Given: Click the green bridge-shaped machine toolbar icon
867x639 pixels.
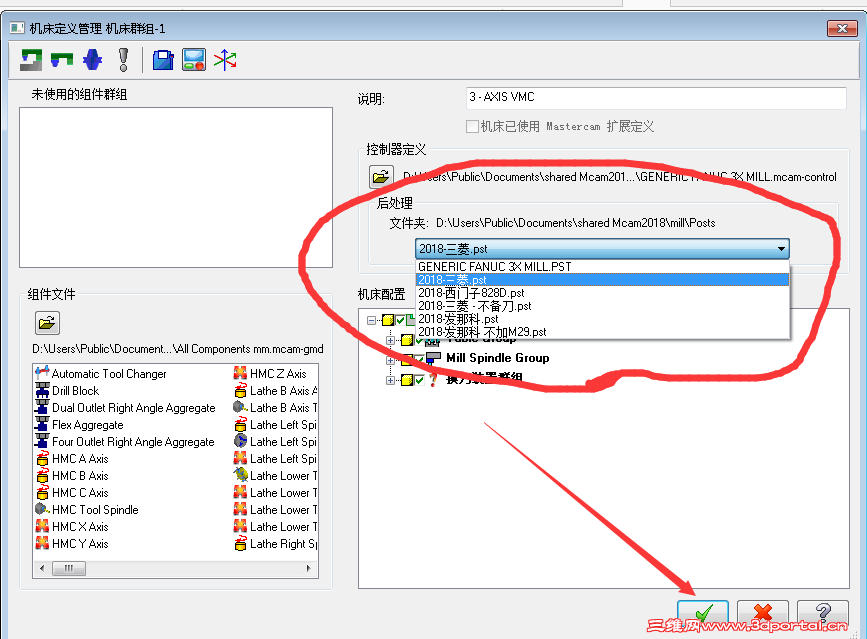Looking at the screenshot, I should 62,60.
